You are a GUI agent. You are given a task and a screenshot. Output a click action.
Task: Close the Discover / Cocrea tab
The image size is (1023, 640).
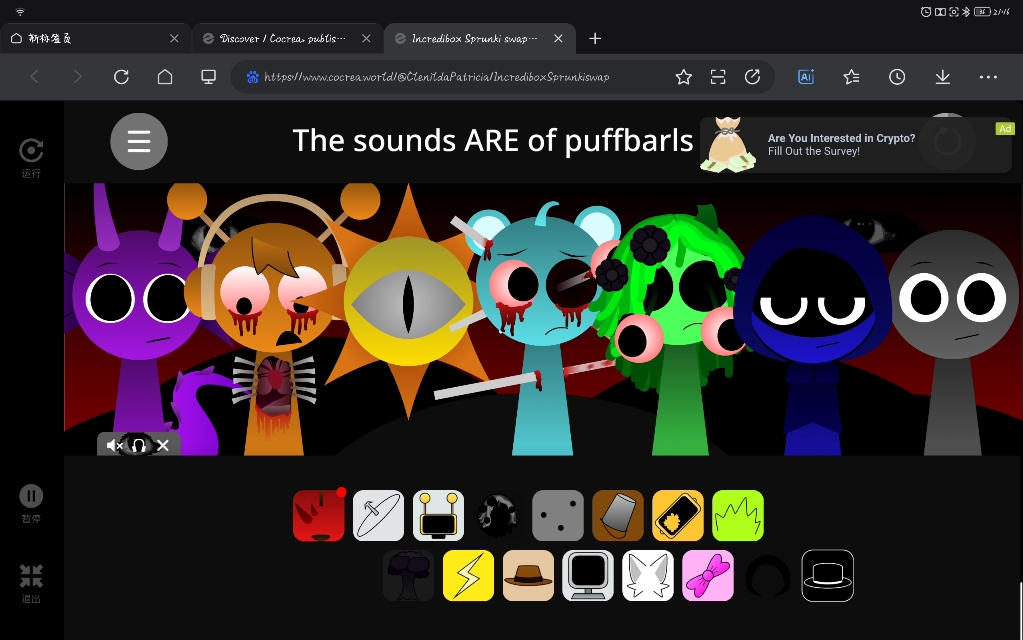click(x=366, y=38)
